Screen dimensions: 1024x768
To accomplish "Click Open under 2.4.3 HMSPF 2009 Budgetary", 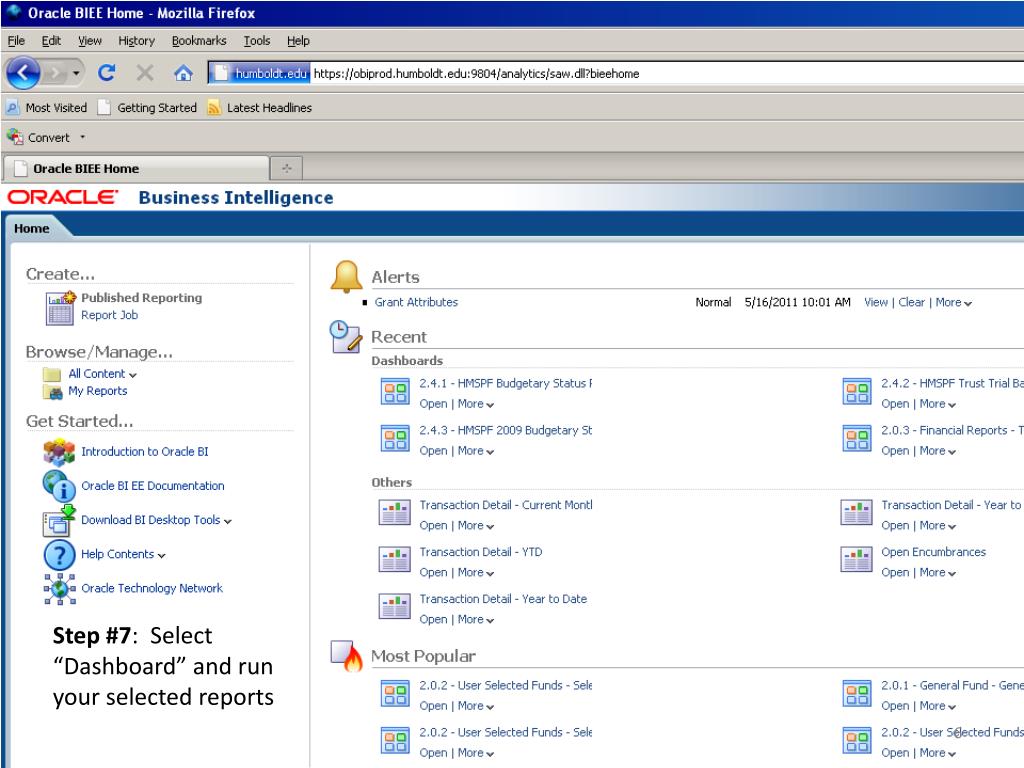I will click(433, 451).
